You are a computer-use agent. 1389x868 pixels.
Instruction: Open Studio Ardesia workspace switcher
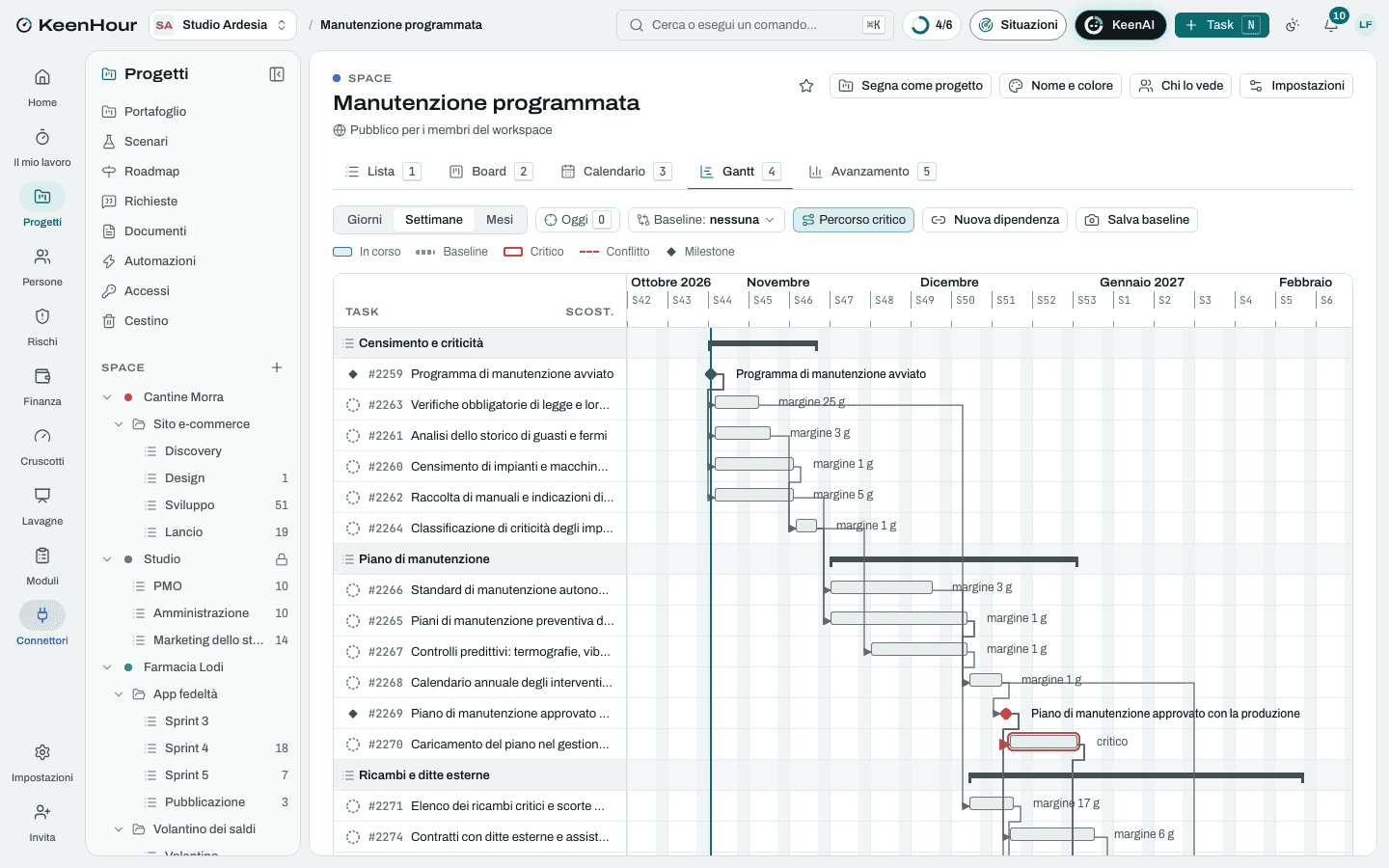[223, 25]
